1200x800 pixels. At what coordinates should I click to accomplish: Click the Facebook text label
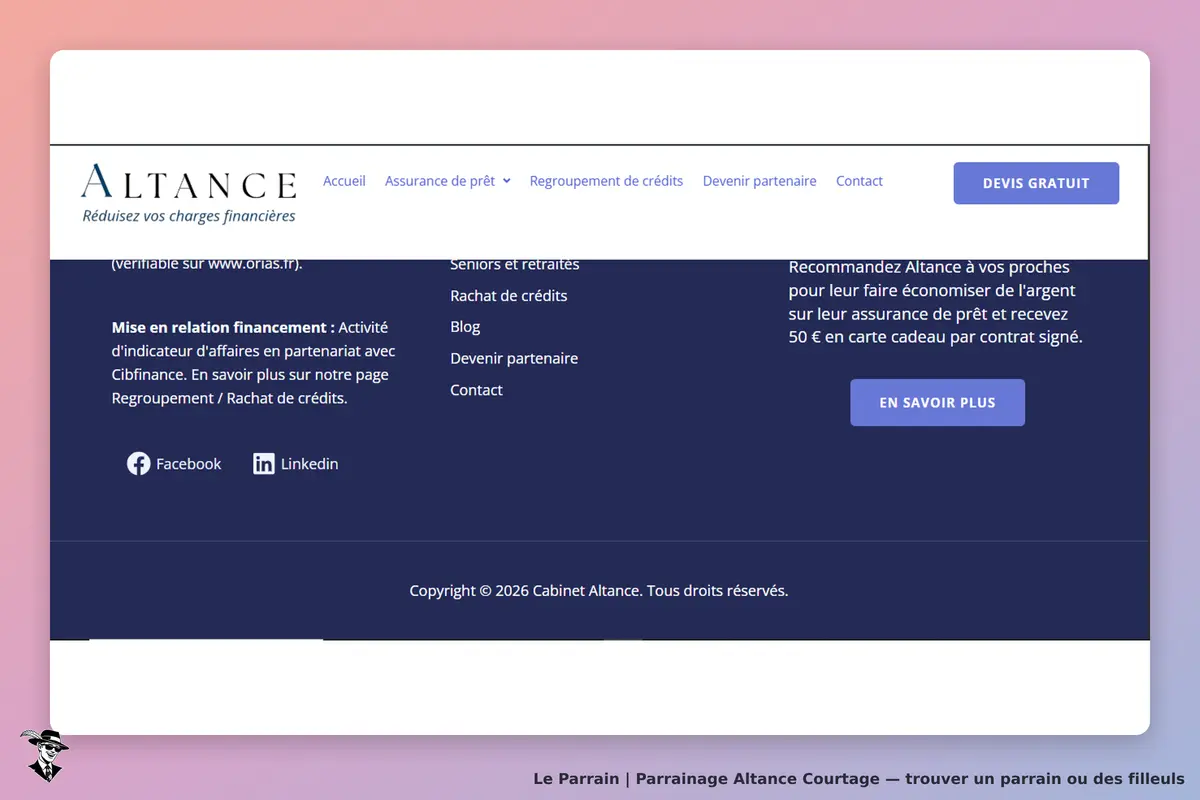click(x=189, y=464)
